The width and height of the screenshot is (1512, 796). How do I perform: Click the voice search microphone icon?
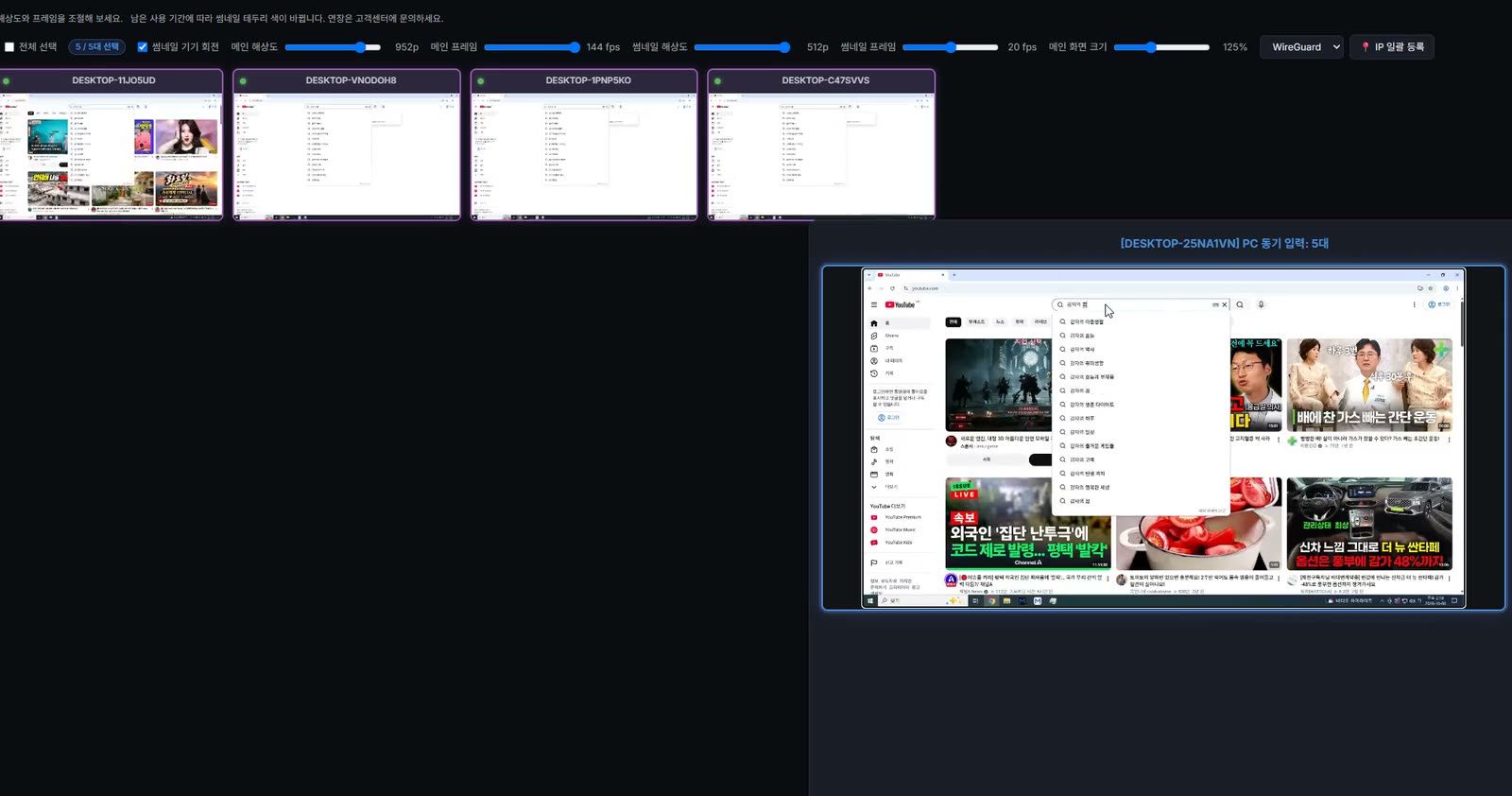1261,304
